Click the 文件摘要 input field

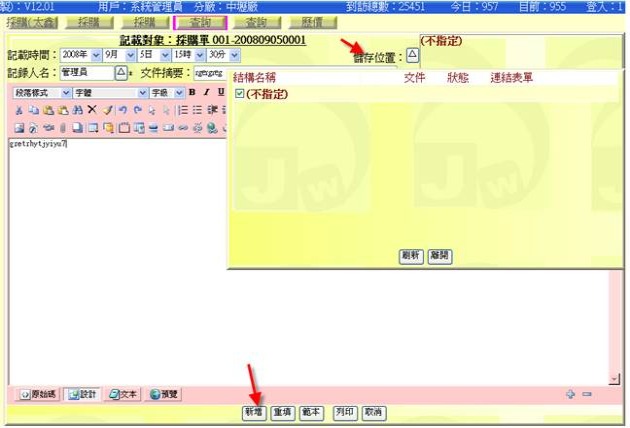click(x=208, y=73)
